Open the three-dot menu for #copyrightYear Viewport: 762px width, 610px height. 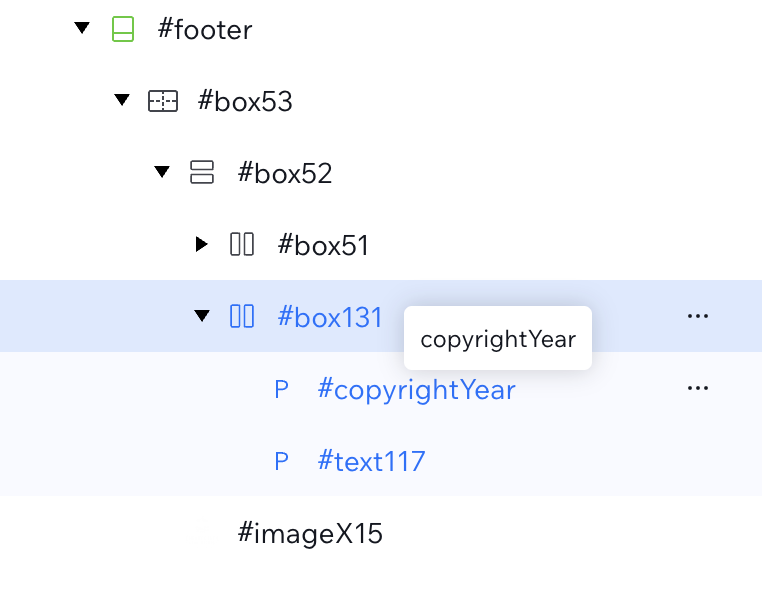(x=697, y=388)
